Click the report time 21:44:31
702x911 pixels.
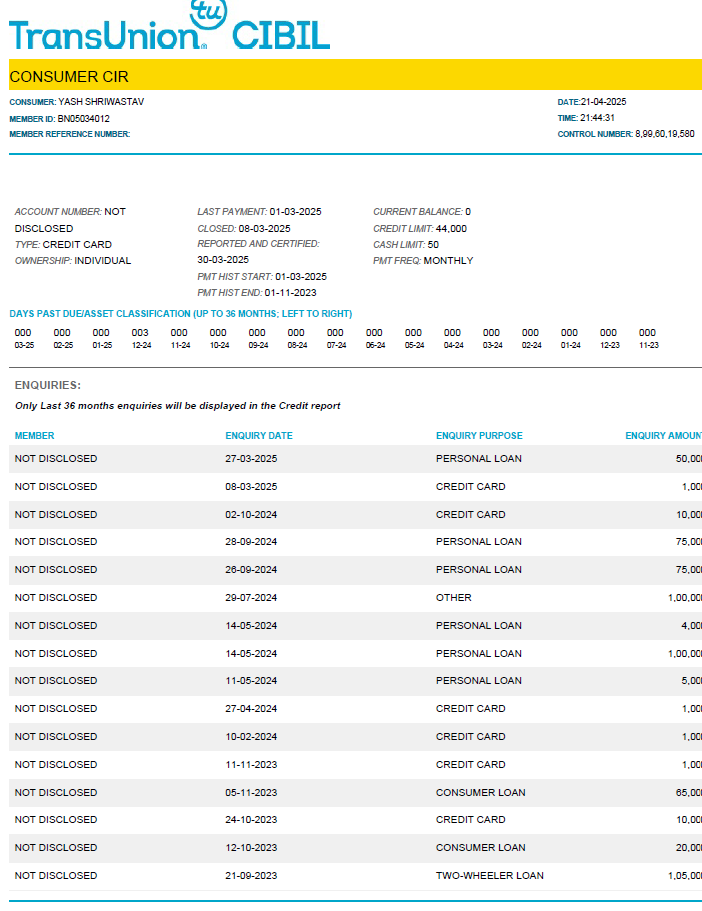[597, 118]
